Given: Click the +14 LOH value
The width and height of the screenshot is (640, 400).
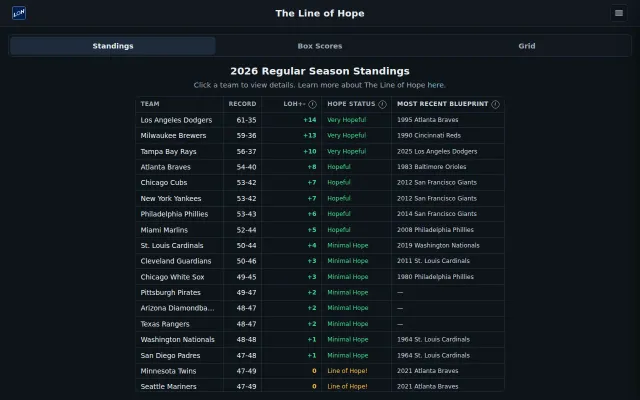Looking at the screenshot, I should pyautogui.click(x=310, y=120).
